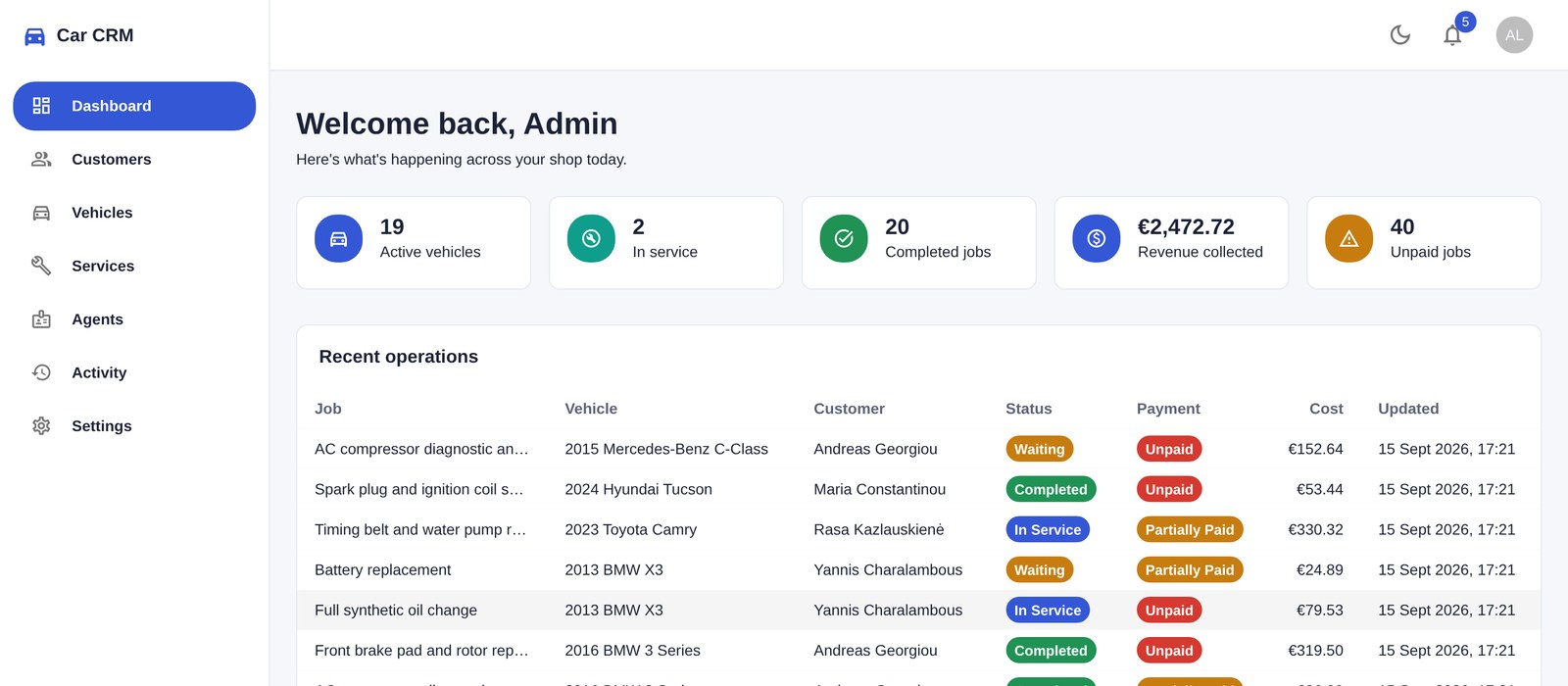
Task: Click the 19 Active vehicles value
Action: [392, 227]
